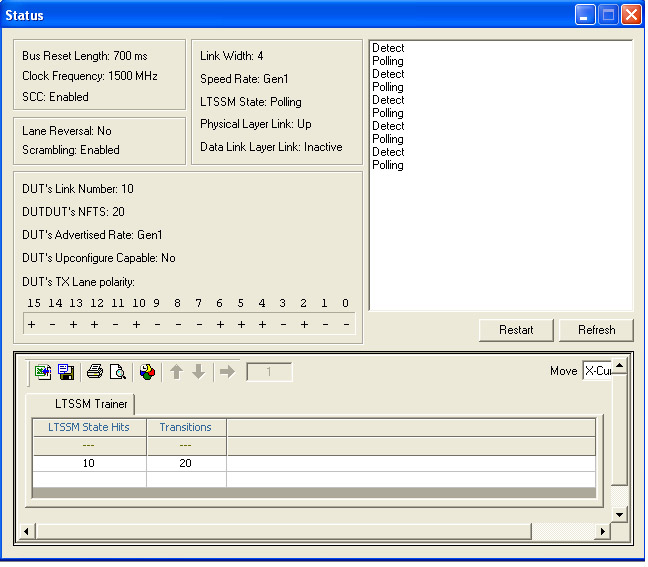Viewport: 648px width, 567px height.
Task: Click LTSSM State Hits column header
Action: 89,428
